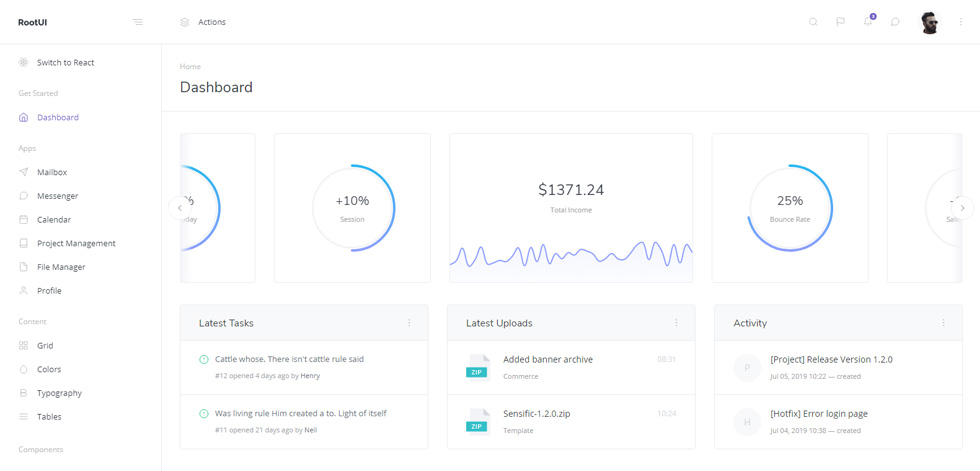Click the P avatar in Activity
Viewport: 980px width, 471px height.
pyautogui.click(x=747, y=368)
